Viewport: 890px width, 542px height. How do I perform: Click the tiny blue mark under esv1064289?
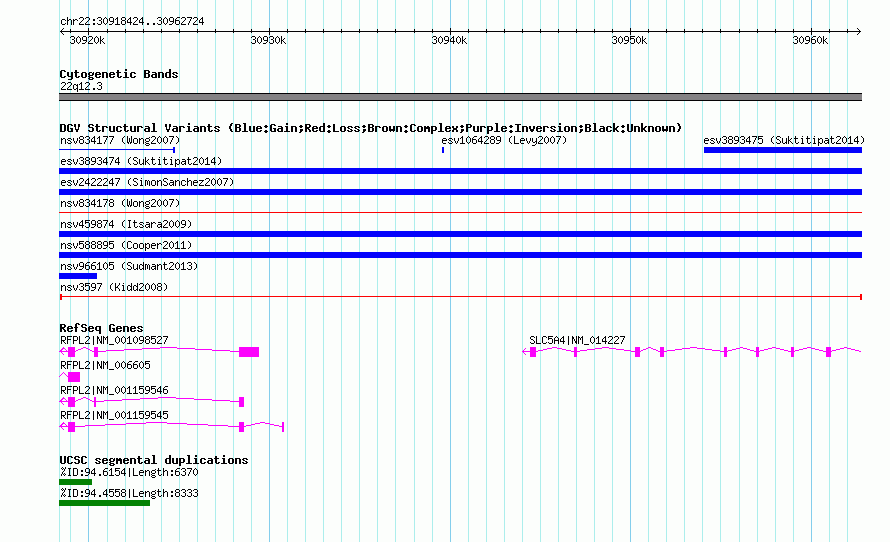click(443, 150)
